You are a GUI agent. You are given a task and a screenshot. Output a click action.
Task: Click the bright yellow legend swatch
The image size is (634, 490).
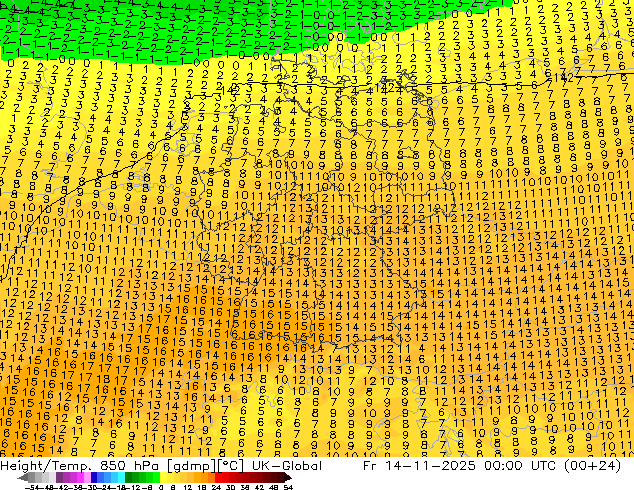point(163,477)
